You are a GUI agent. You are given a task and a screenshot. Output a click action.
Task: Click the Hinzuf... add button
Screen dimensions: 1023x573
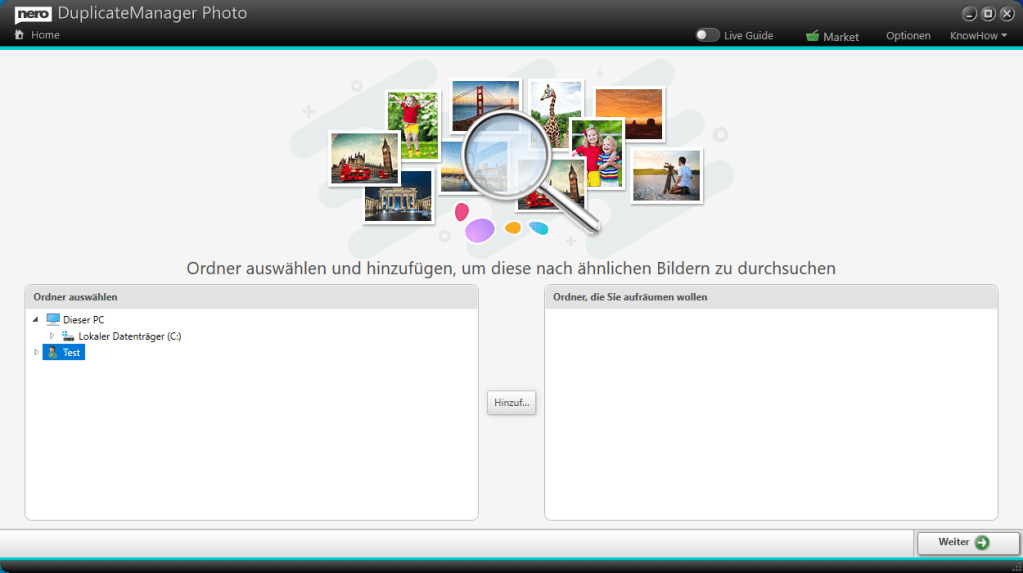coord(511,402)
